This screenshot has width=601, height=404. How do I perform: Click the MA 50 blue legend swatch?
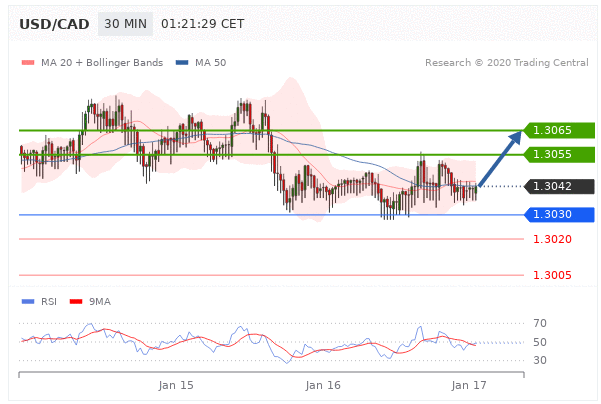(x=182, y=62)
